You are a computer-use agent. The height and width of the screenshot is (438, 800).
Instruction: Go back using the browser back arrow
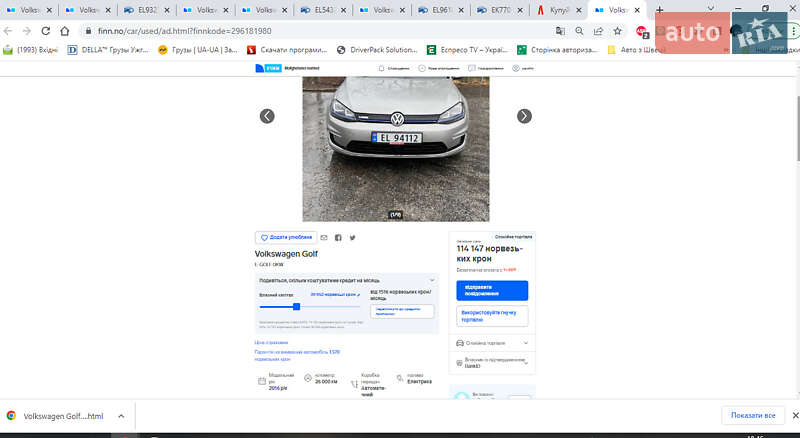point(10,31)
